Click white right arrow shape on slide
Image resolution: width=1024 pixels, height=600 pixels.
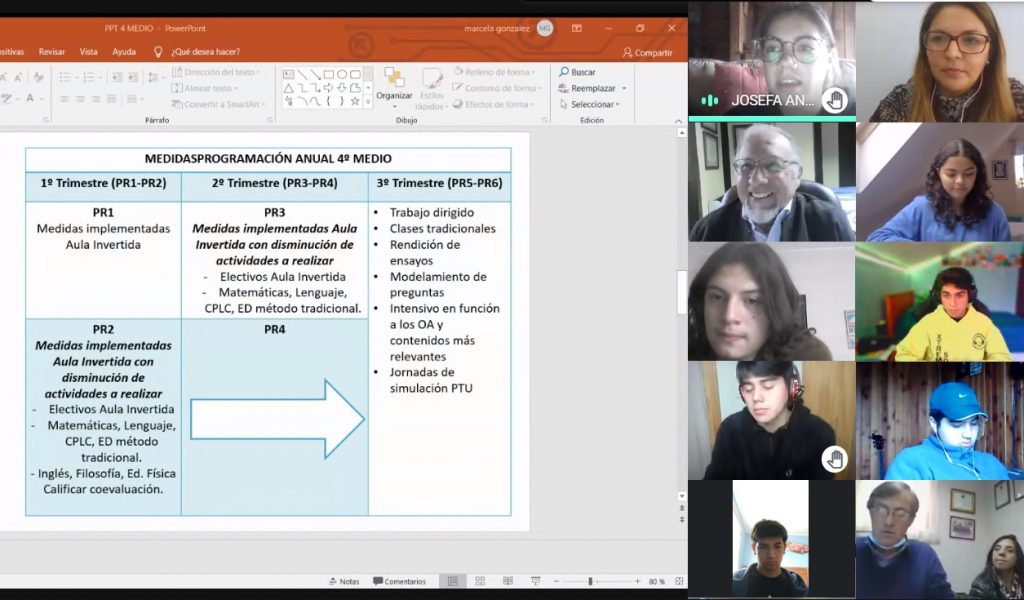(277, 419)
